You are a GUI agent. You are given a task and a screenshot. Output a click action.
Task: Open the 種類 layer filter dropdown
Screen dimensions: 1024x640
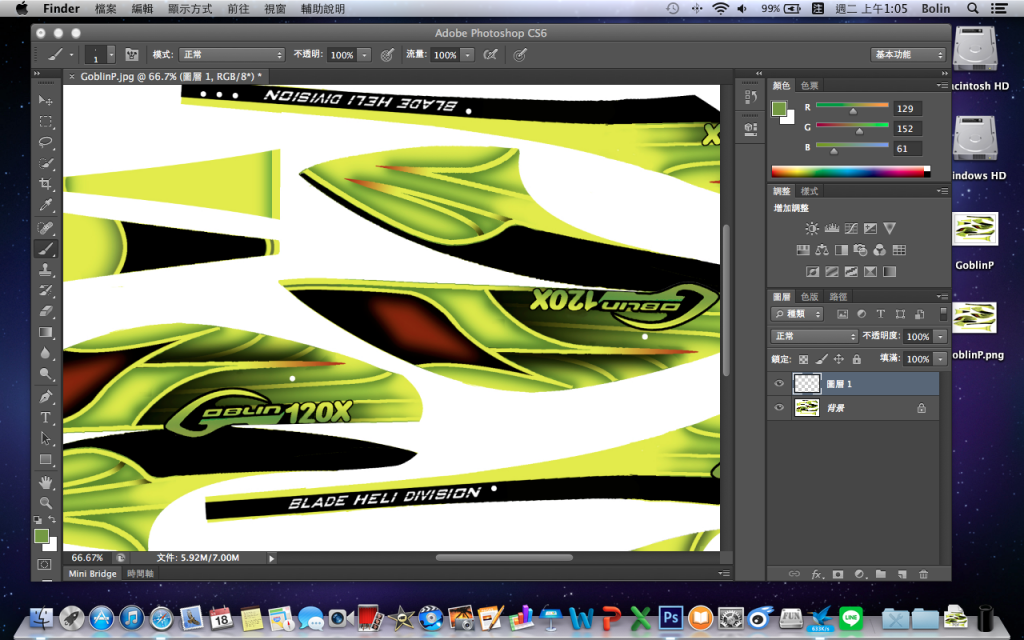coord(797,314)
